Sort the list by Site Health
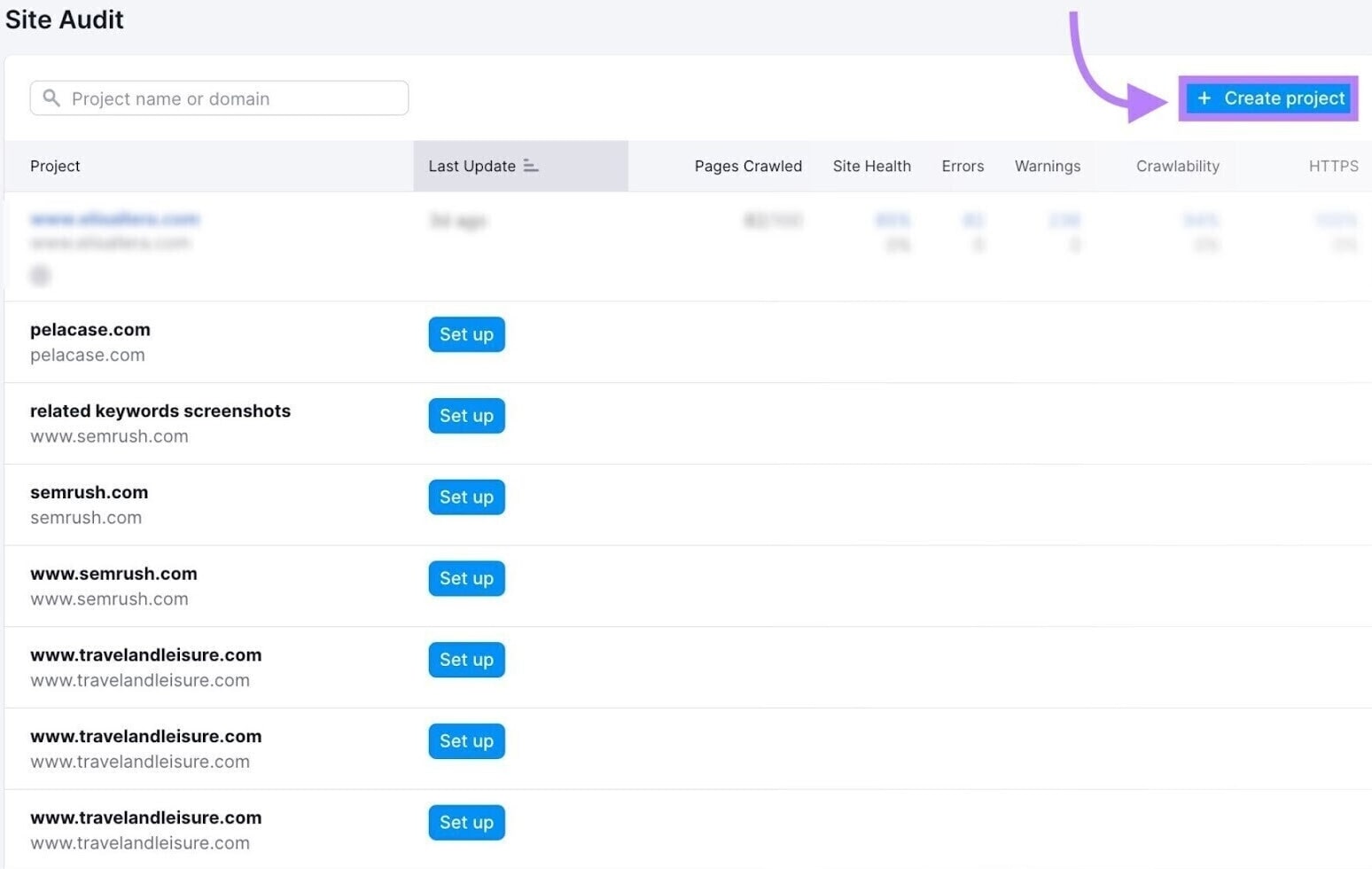Image resolution: width=1372 pixels, height=869 pixels. point(871,166)
